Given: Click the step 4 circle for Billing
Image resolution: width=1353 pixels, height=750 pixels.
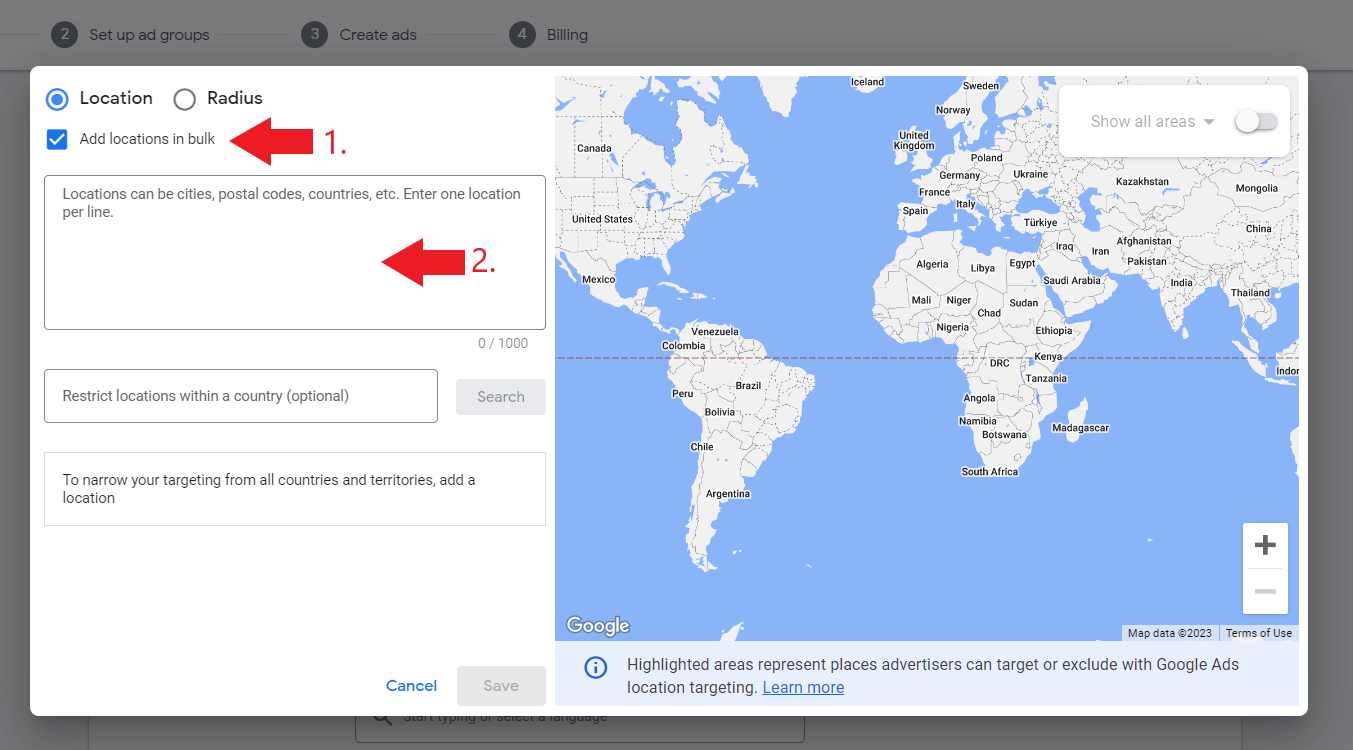Looking at the screenshot, I should click(521, 34).
